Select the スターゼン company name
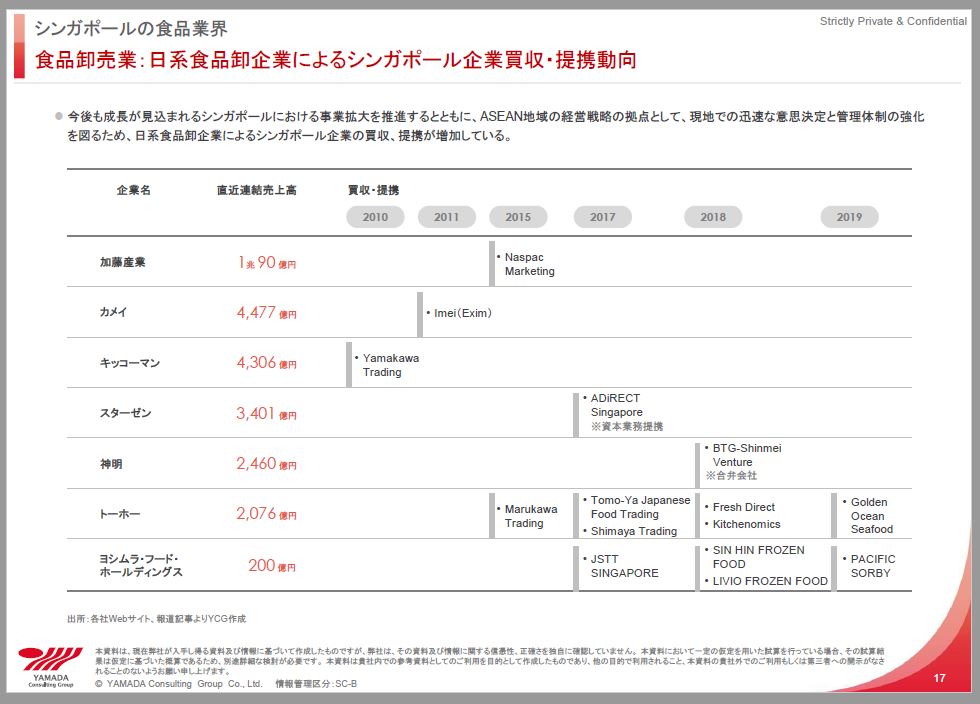This screenshot has height=704, width=980. (x=125, y=413)
